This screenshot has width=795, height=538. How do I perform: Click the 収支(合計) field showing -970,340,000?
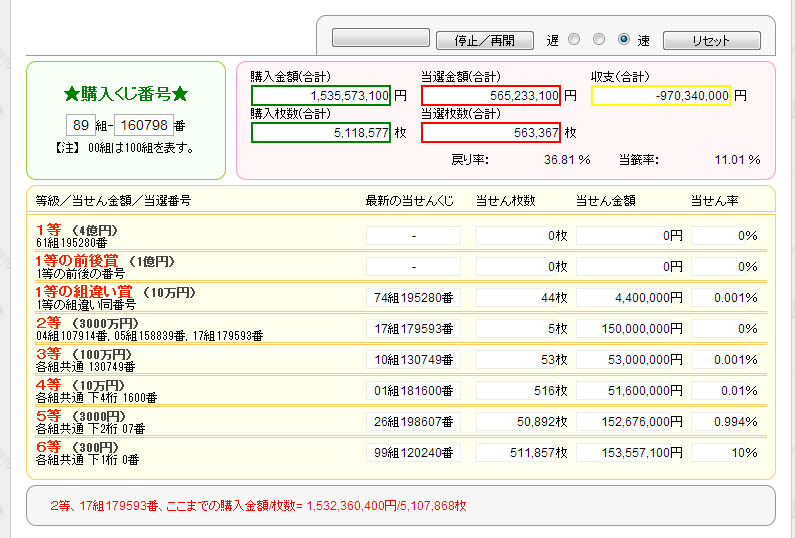click(x=661, y=95)
